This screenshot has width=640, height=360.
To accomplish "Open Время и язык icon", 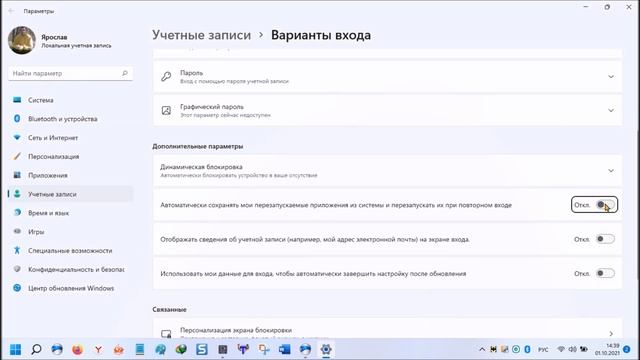I will 17,213.
